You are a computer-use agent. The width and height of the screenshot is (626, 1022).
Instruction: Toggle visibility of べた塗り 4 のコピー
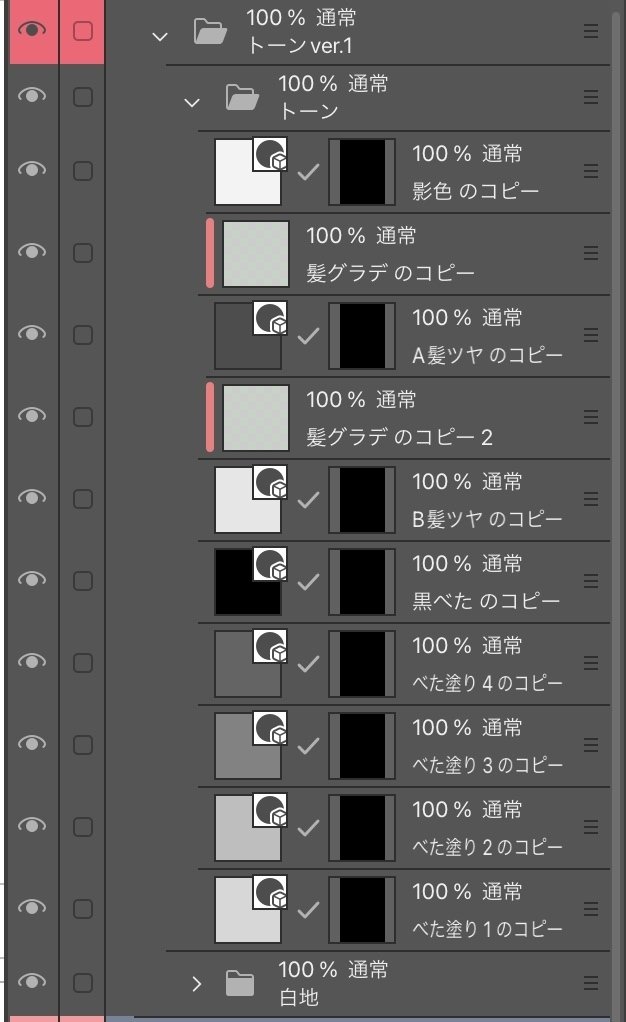click(31, 662)
